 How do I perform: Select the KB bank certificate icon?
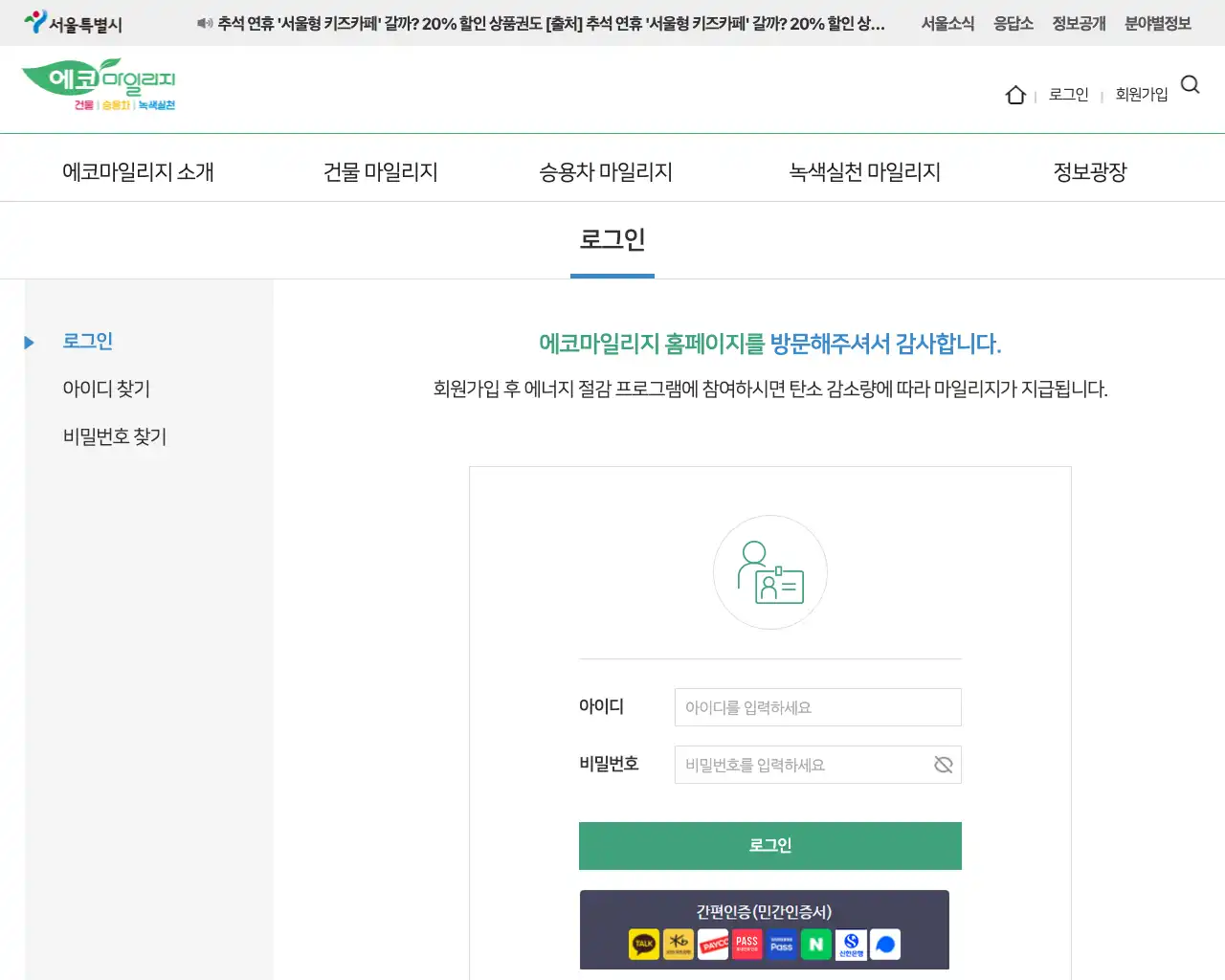coord(679,945)
